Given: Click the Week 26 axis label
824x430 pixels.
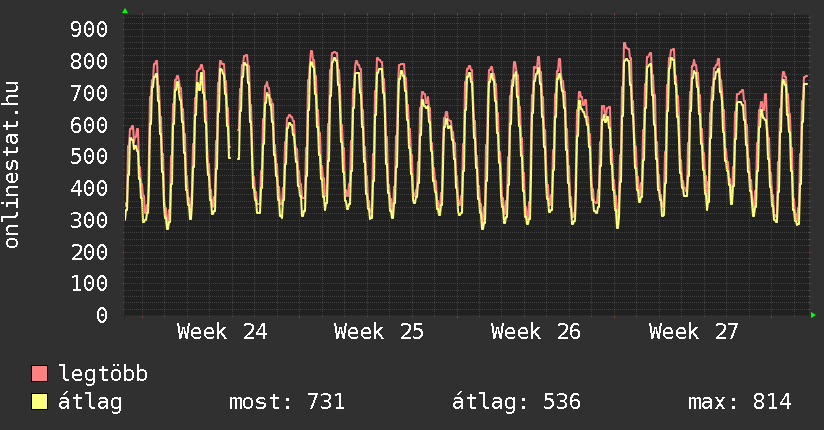Looking at the screenshot, I should (x=536, y=332).
